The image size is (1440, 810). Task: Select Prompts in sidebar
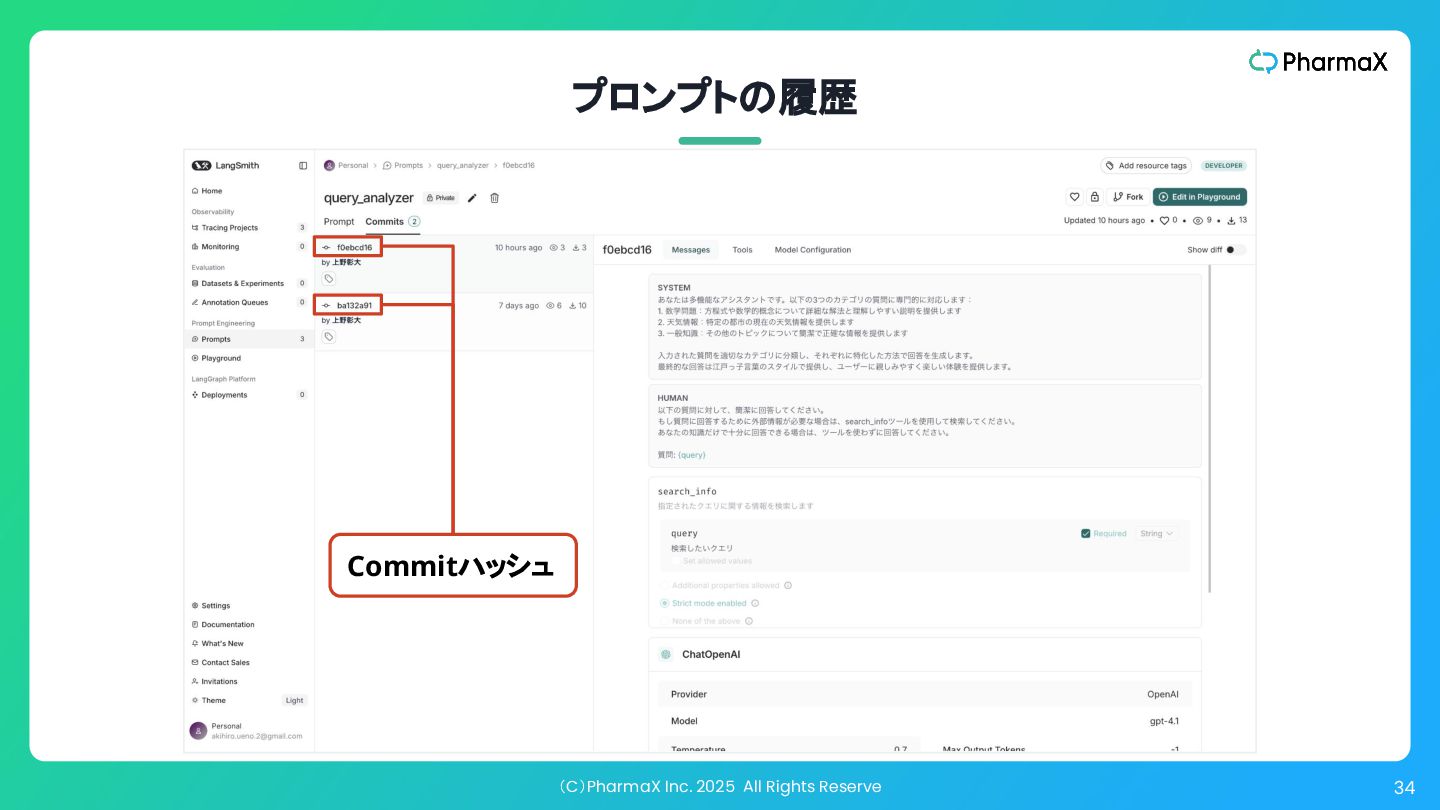(x=249, y=339)
